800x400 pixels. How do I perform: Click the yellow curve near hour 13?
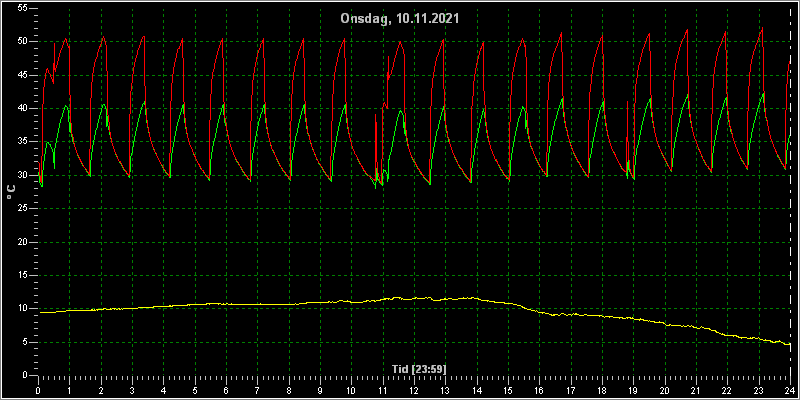coord(445,299)
